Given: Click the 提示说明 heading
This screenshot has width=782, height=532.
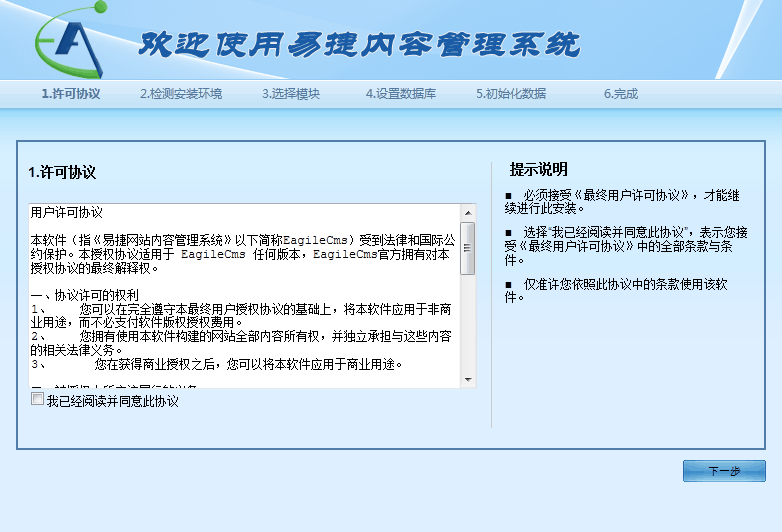Looking at the screenshot, I should click(x=539, y=170).
